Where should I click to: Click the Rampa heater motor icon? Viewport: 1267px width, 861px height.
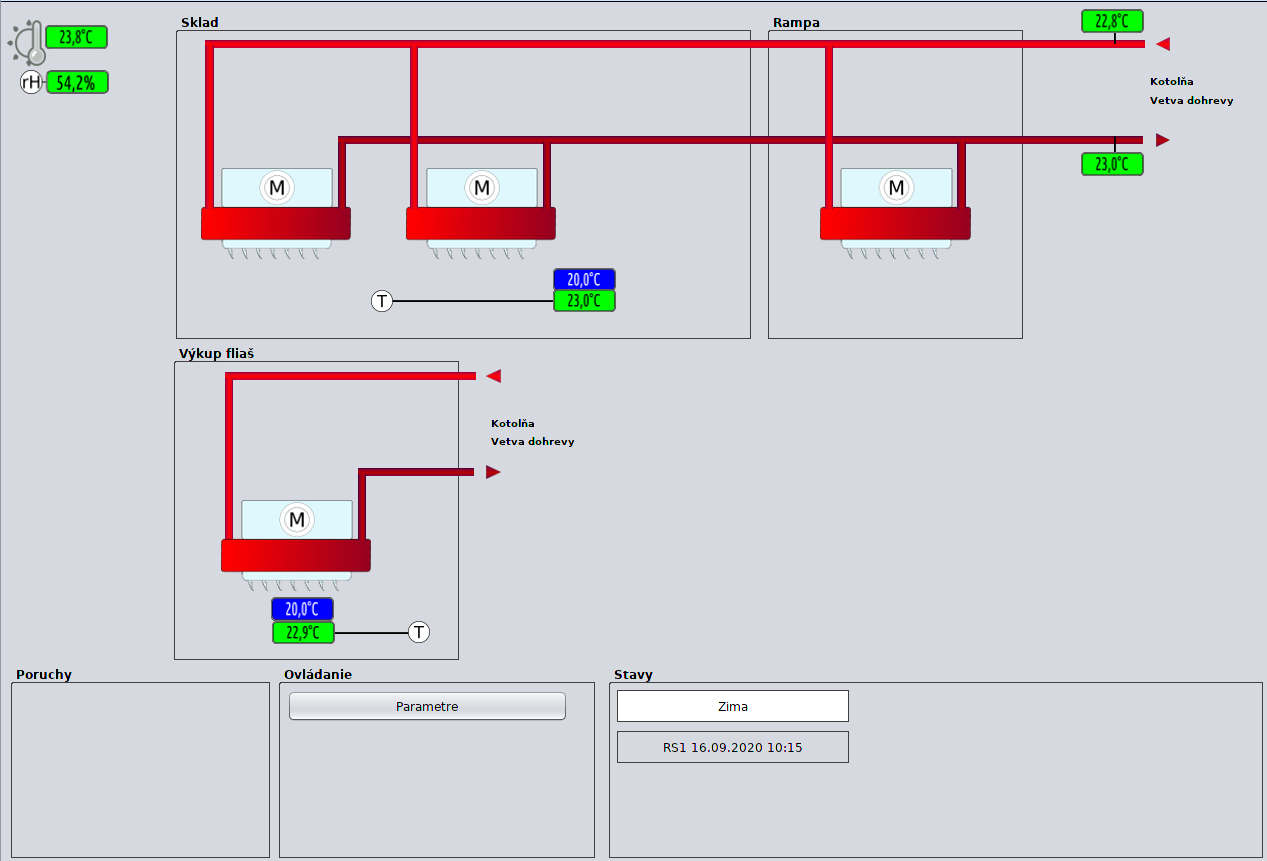(896, 187)
